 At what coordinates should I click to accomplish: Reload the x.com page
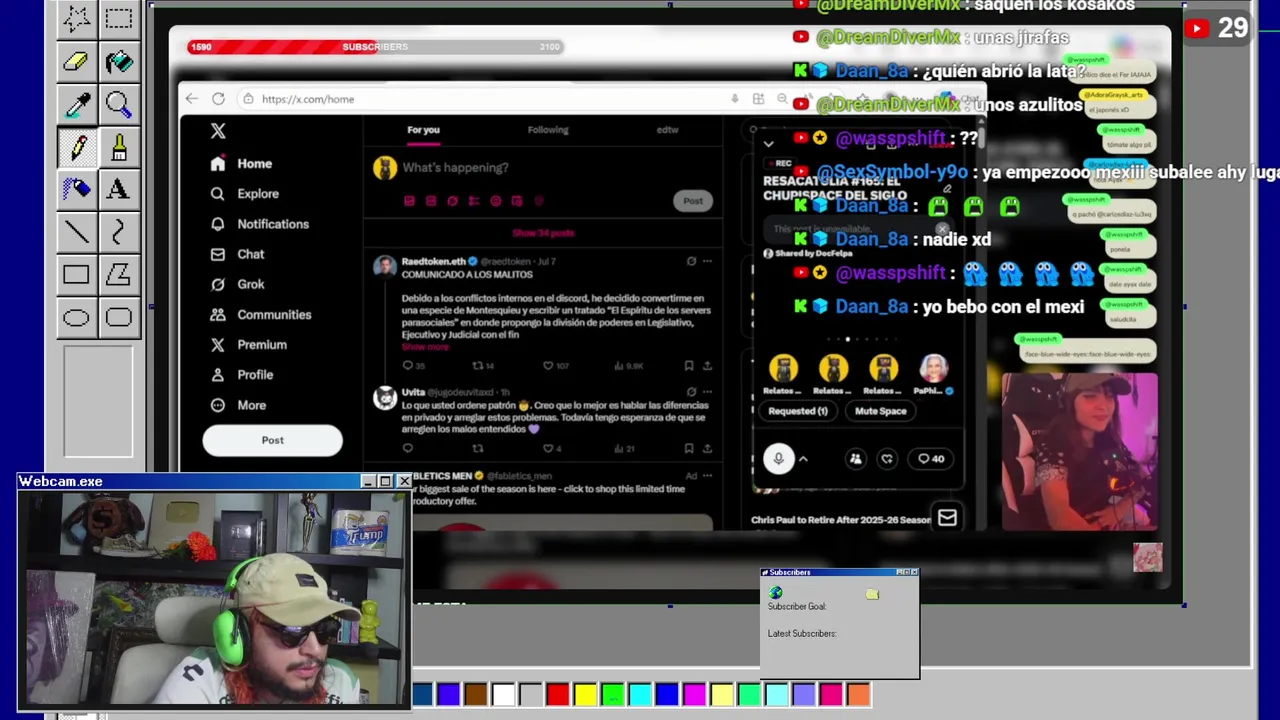click(x=218, y=99)
